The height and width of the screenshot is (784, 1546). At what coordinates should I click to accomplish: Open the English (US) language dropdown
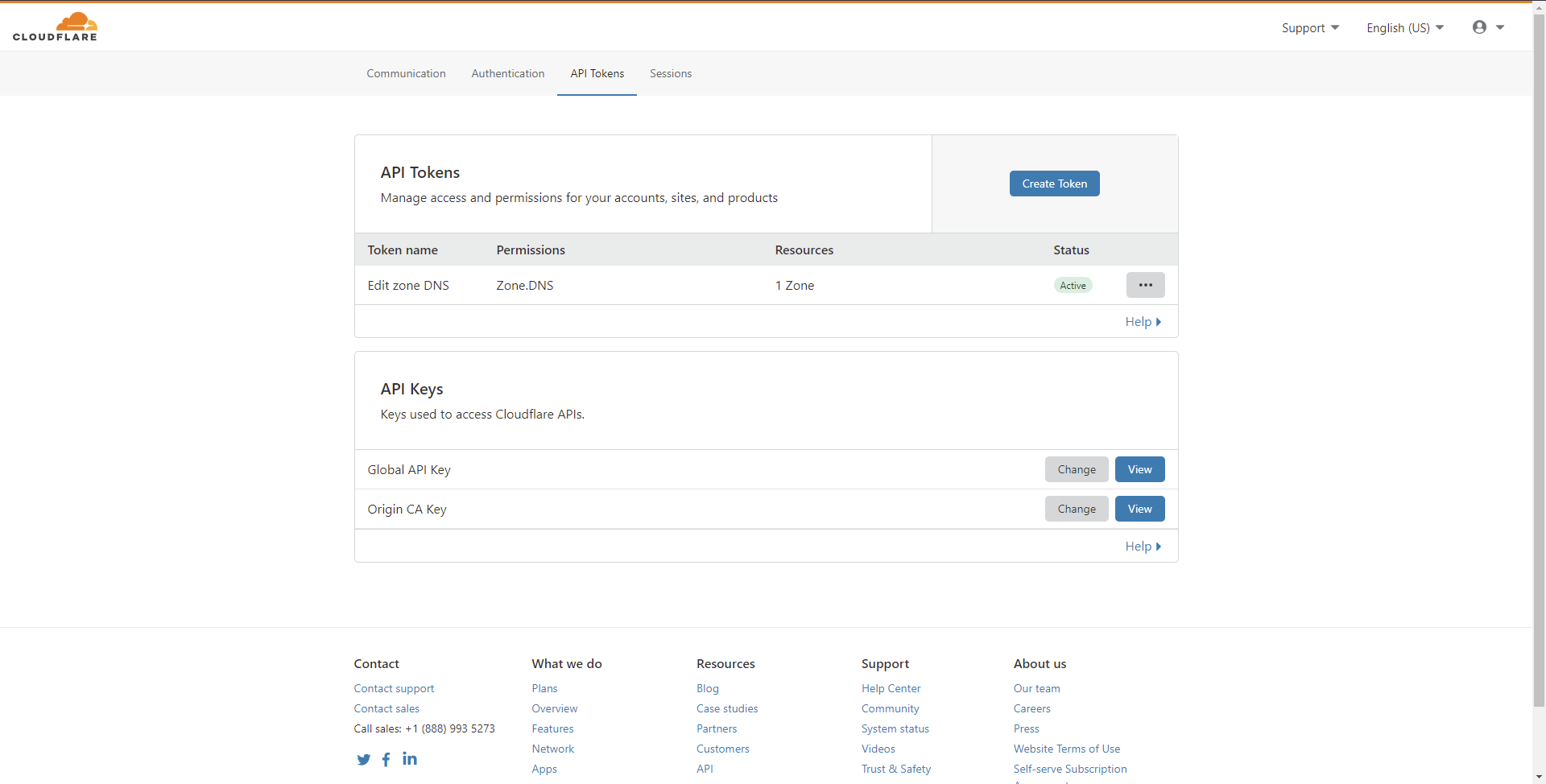click(1405, 27)
